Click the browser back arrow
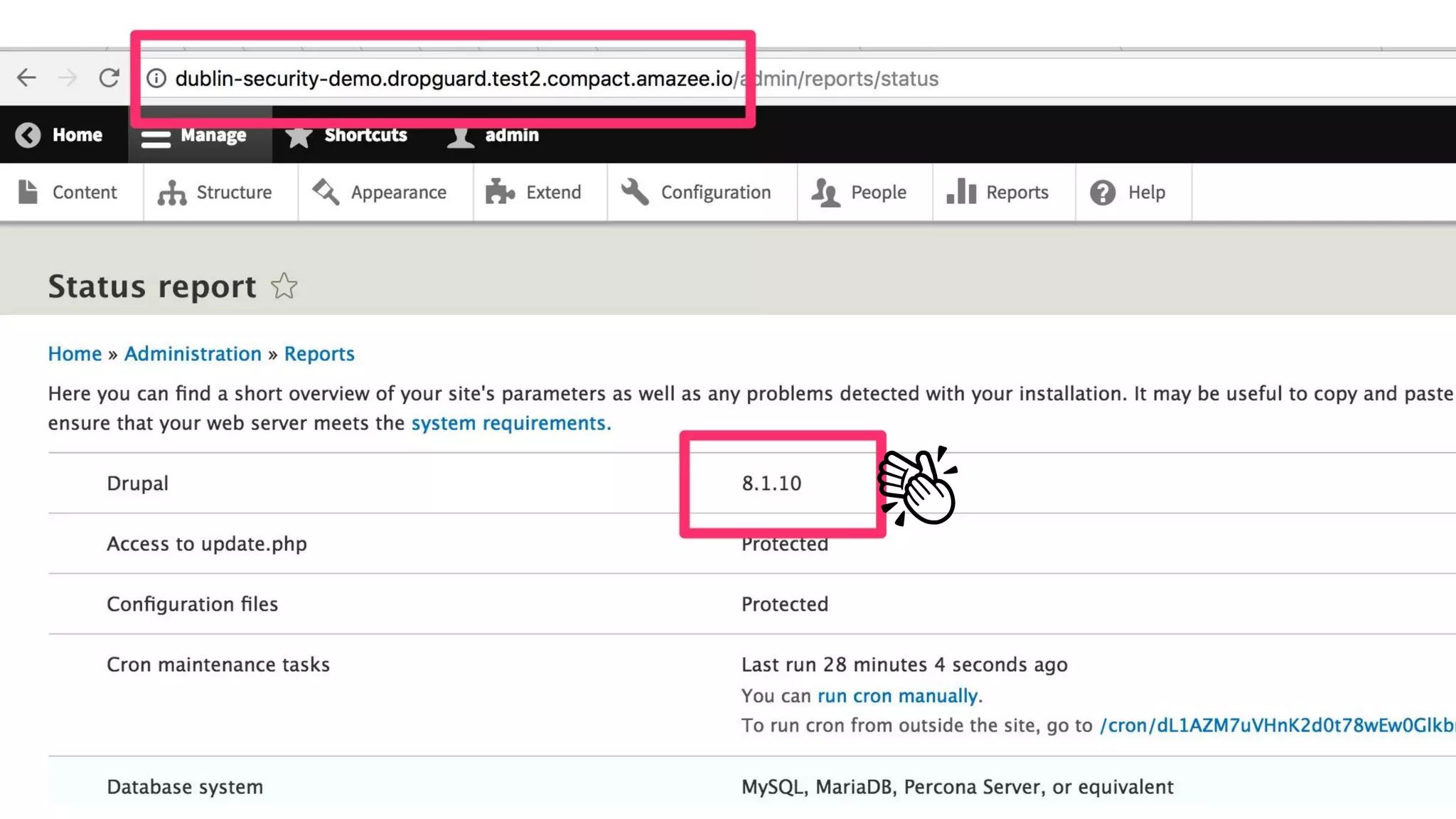The height and width of the screenshot is (819, 1456). [x=26, y=77]
